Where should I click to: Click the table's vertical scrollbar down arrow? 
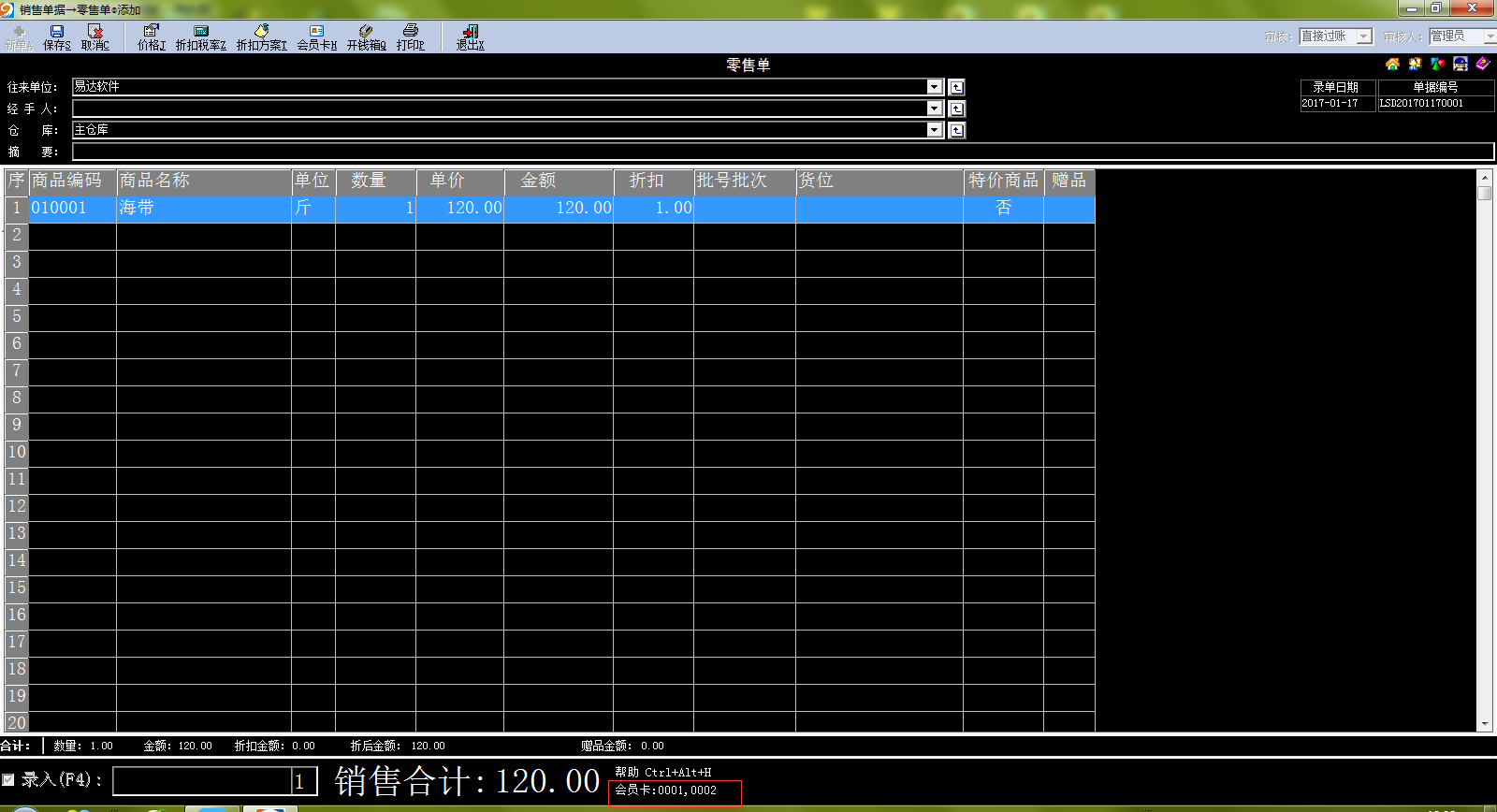pos(1484,724)
